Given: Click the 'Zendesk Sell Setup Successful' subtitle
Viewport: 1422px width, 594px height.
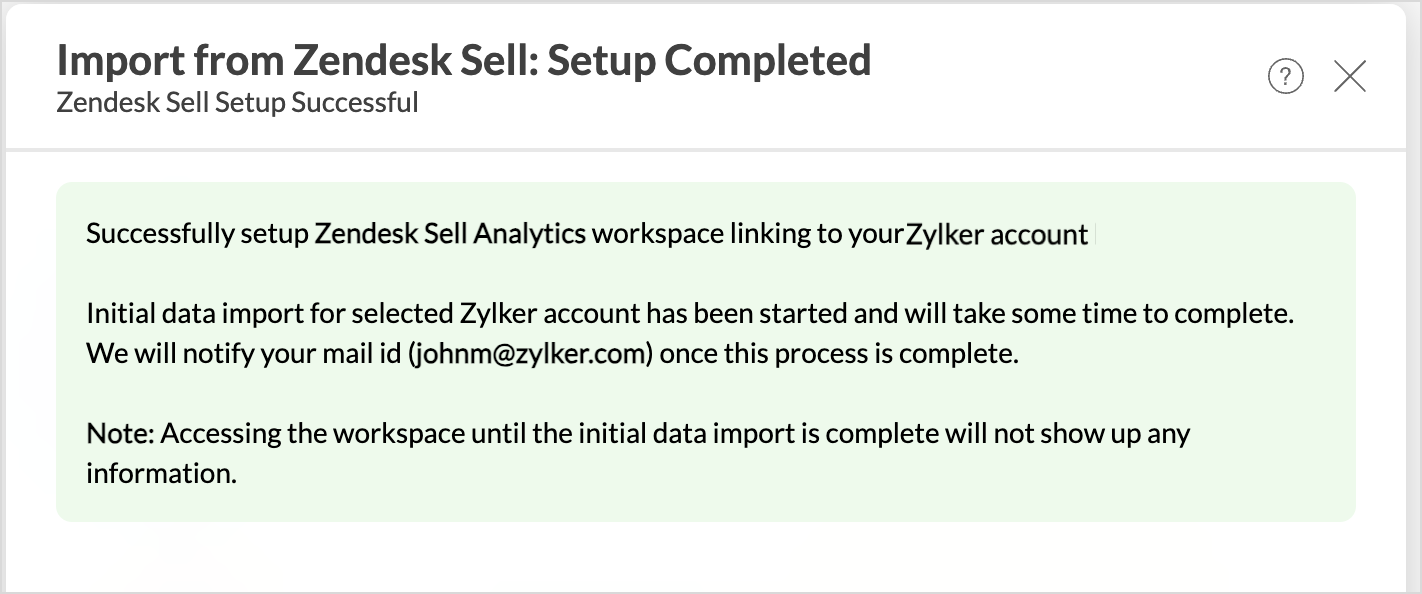Looking at the screenshot, I should pos(237,102).
